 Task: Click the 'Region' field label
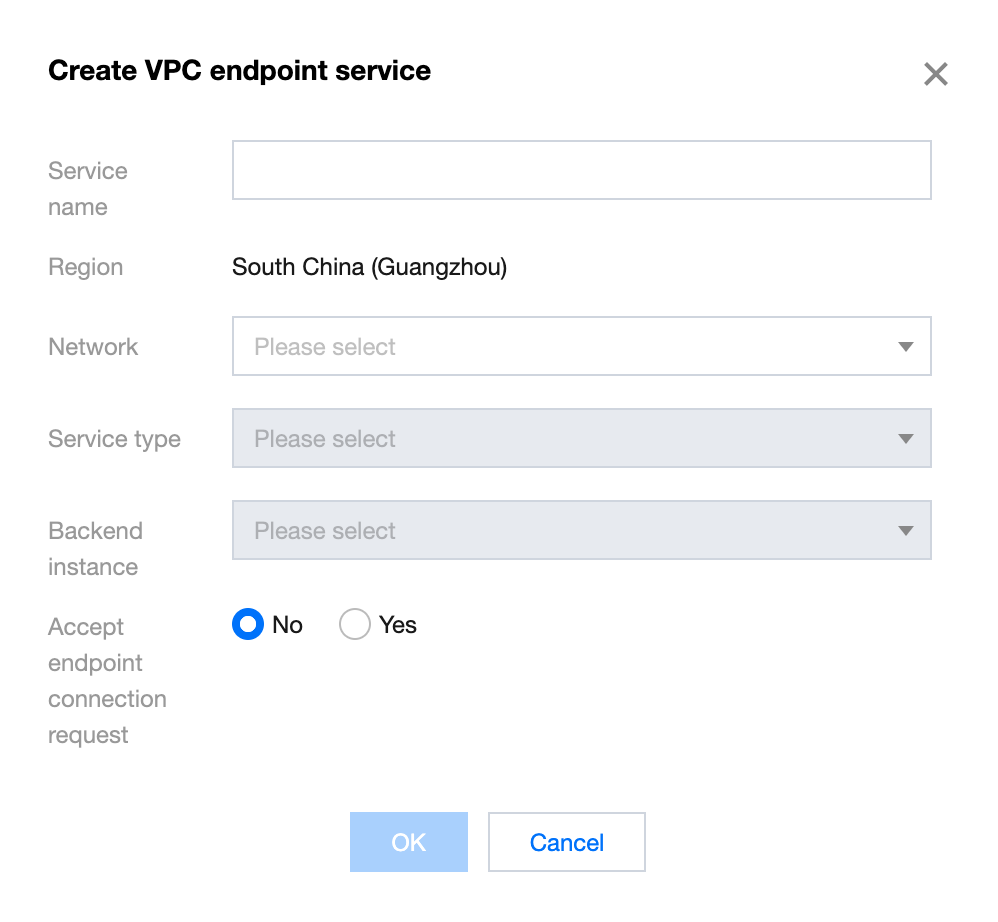(86, 267)
